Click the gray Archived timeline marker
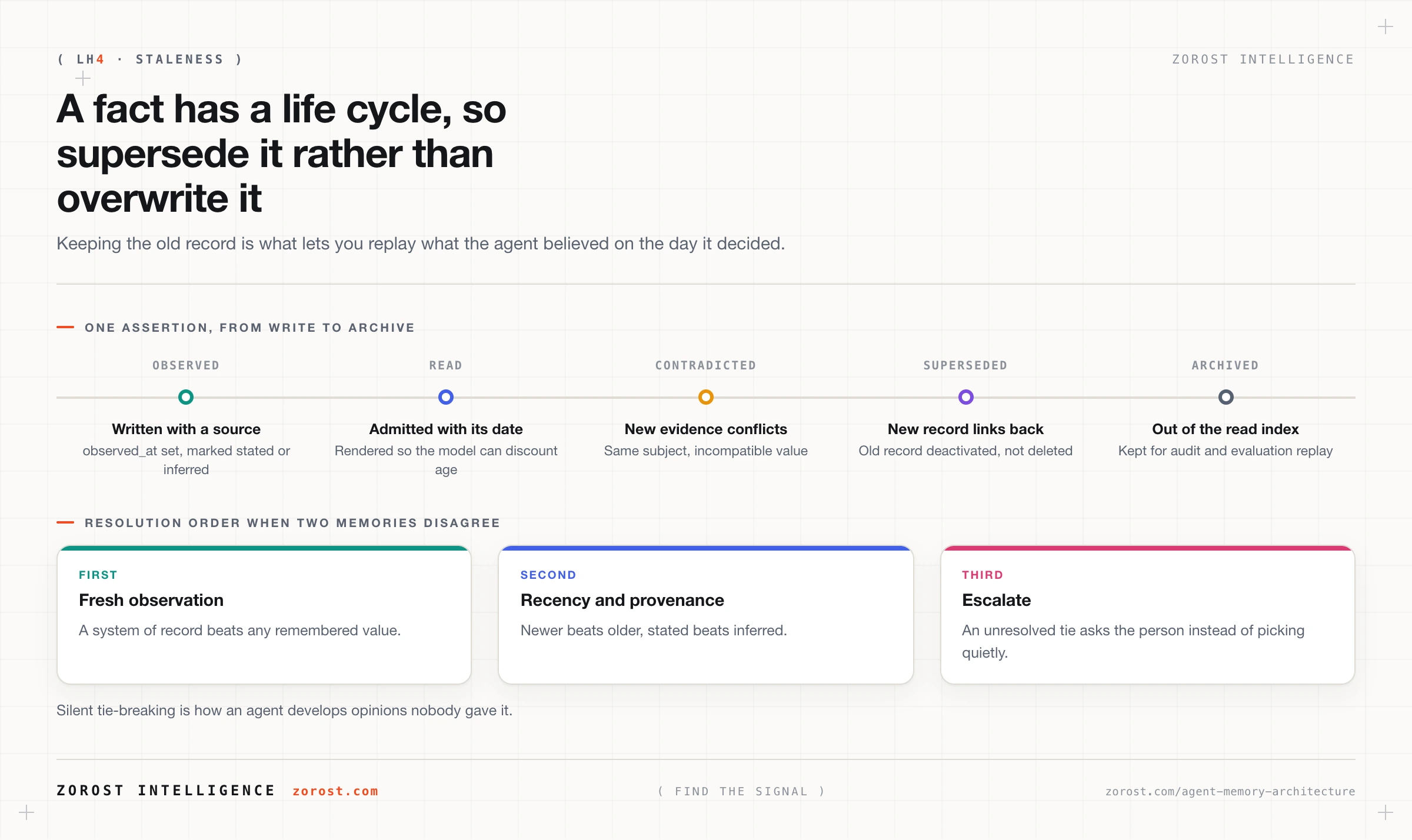Viewport: 1412px width, 840px height. (1226, 397)
